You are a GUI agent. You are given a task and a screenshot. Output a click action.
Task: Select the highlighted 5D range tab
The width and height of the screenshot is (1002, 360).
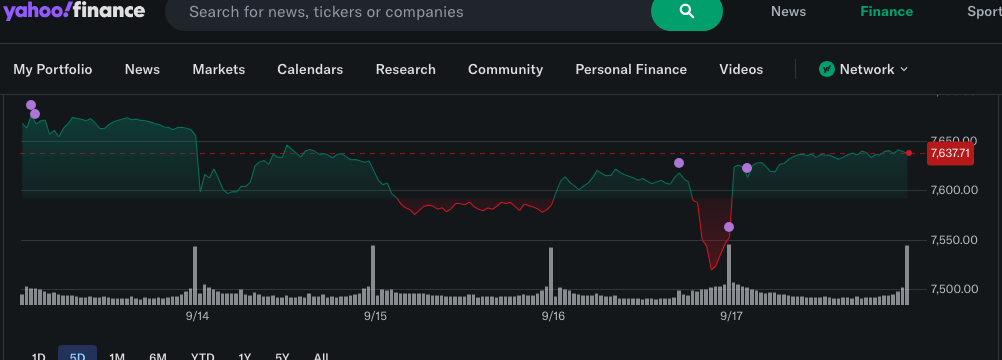coord(77,354)
